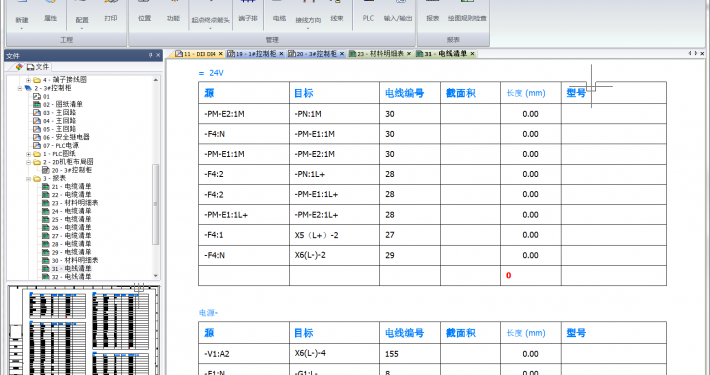
Task: Click the = 24V section heading
Action: 211,73
